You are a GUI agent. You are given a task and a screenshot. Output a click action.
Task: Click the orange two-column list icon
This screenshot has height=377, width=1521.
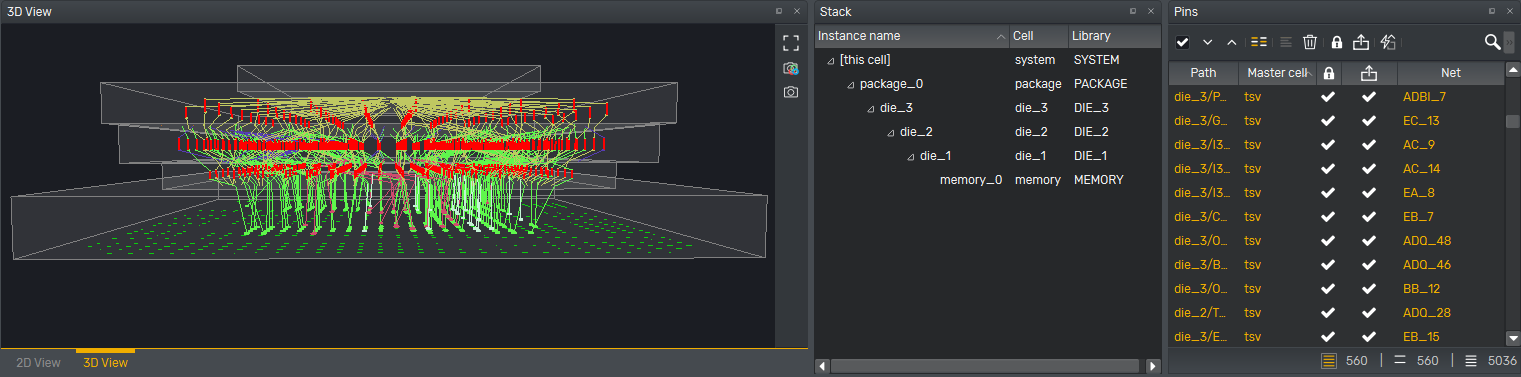click(1259, 42)
